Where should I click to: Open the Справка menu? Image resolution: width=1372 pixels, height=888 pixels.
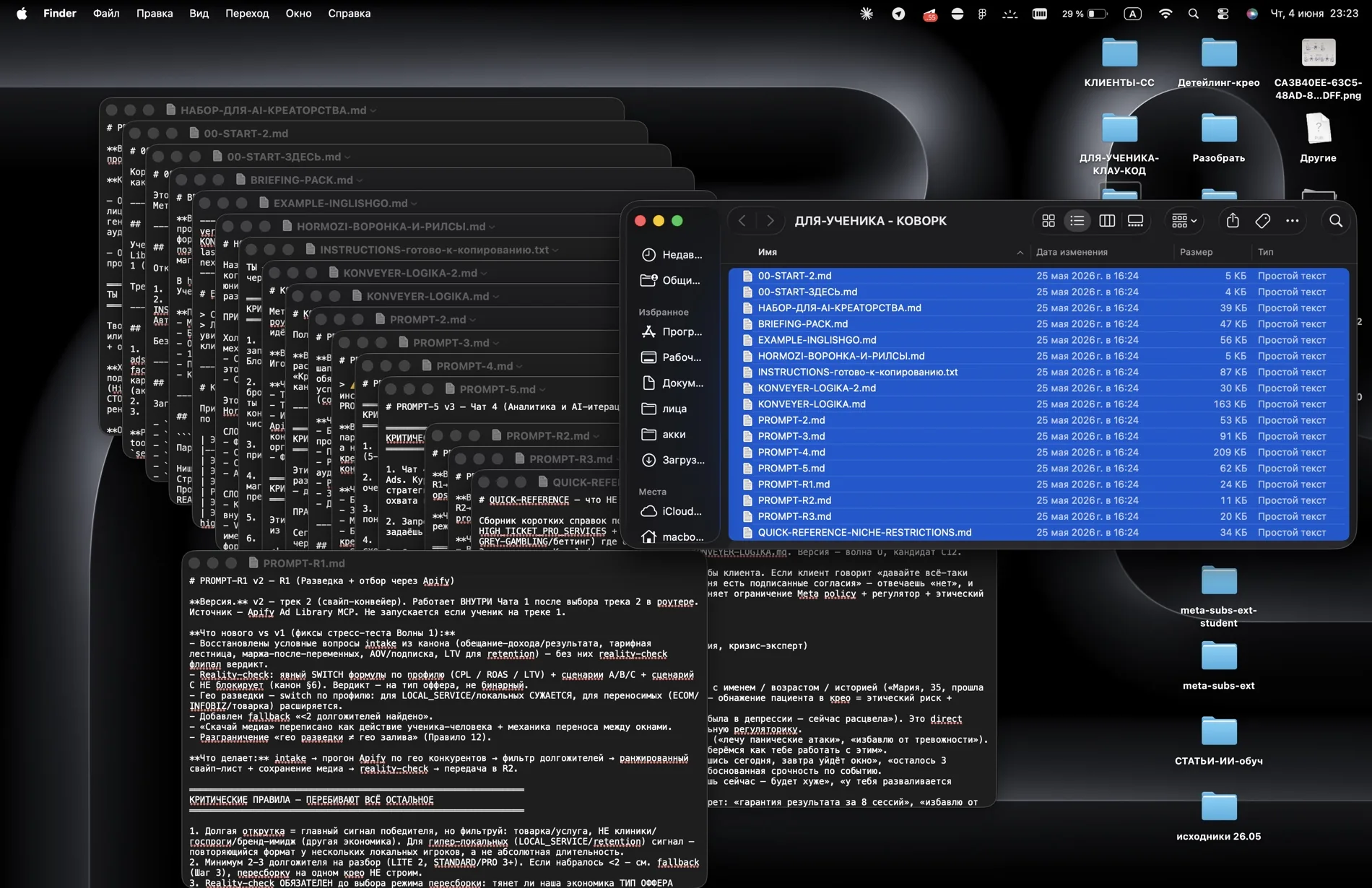349,13
